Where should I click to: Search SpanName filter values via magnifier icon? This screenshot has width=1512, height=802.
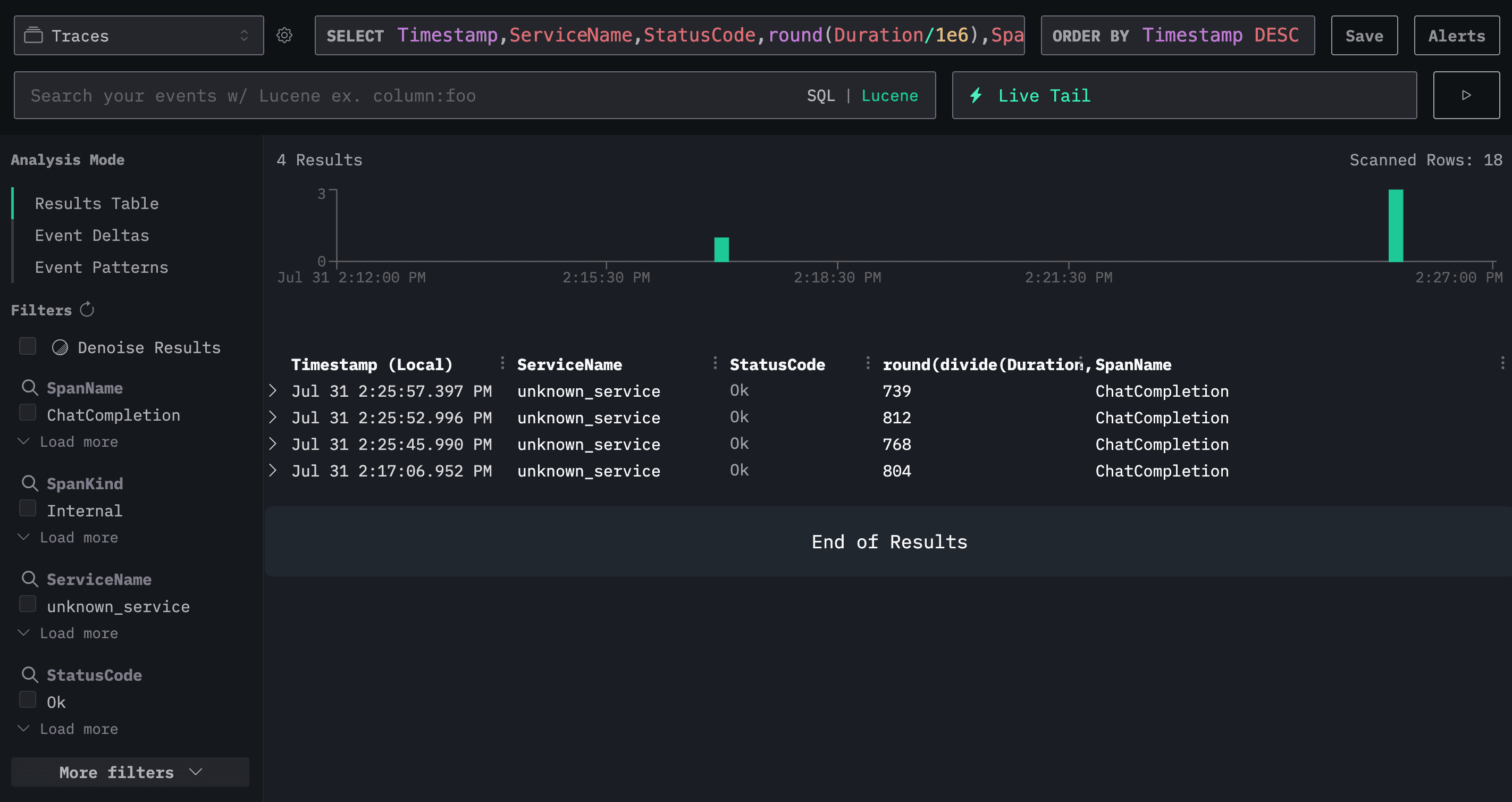pyautogui.click(x=30, y=388)
